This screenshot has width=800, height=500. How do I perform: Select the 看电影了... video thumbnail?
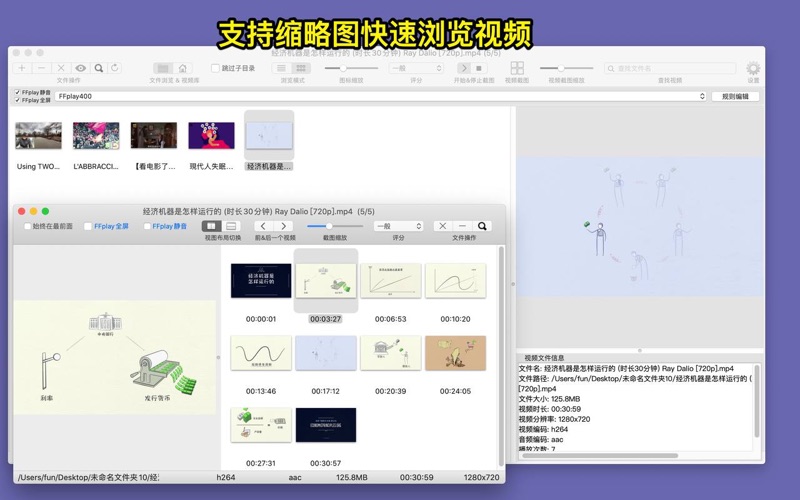point(154,136)
